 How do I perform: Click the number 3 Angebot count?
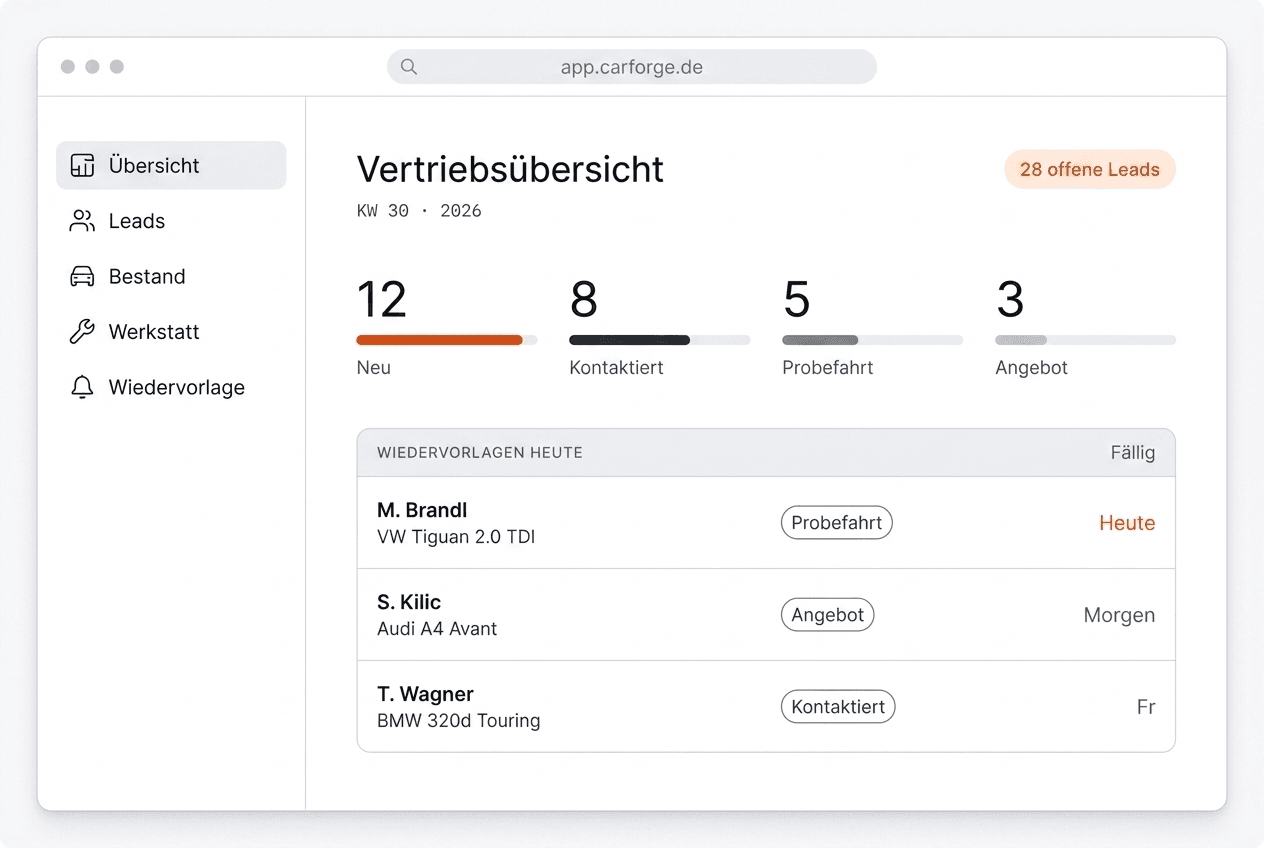click(x=1010, y=299)
